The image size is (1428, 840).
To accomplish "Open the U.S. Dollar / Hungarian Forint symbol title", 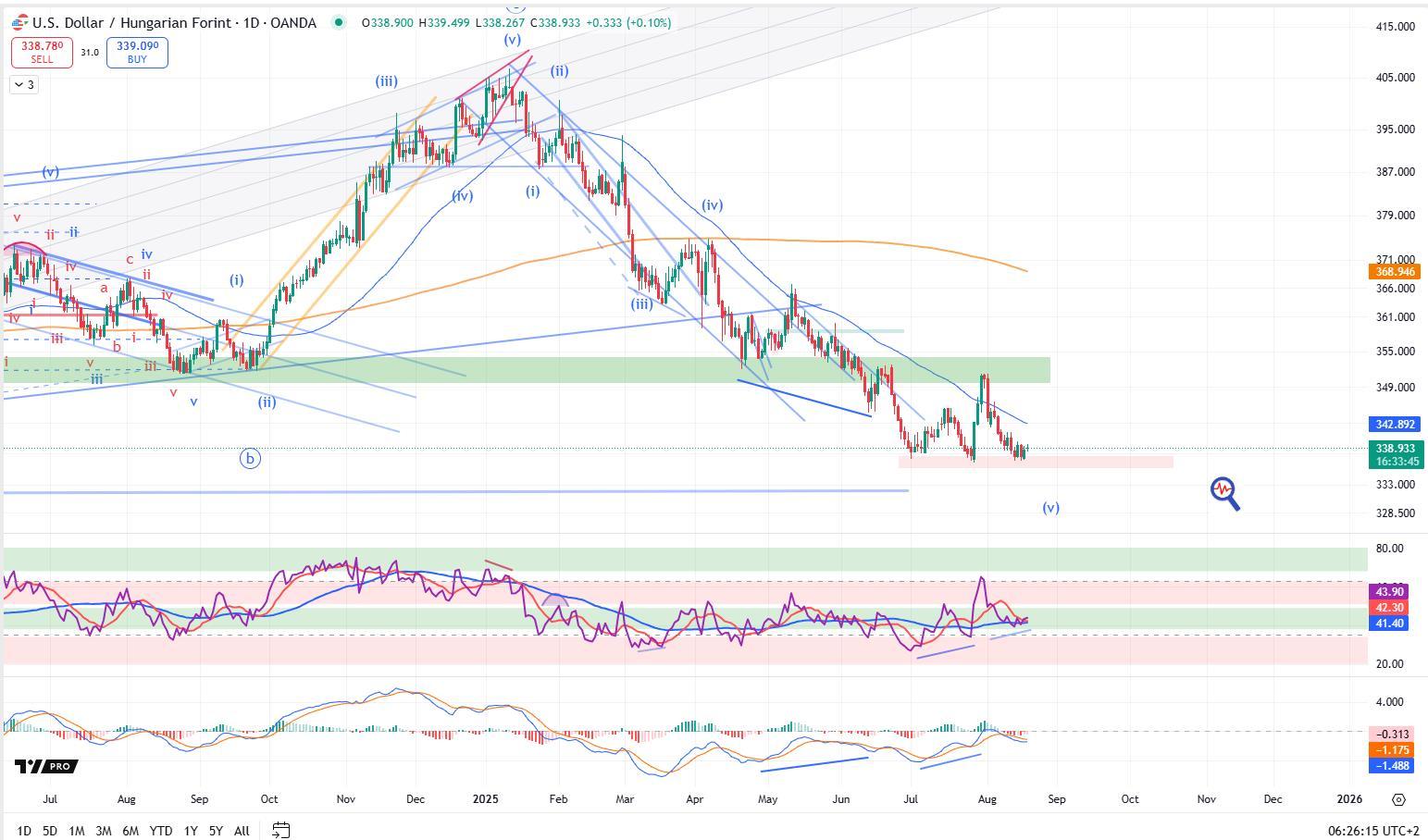I will 174,22.
